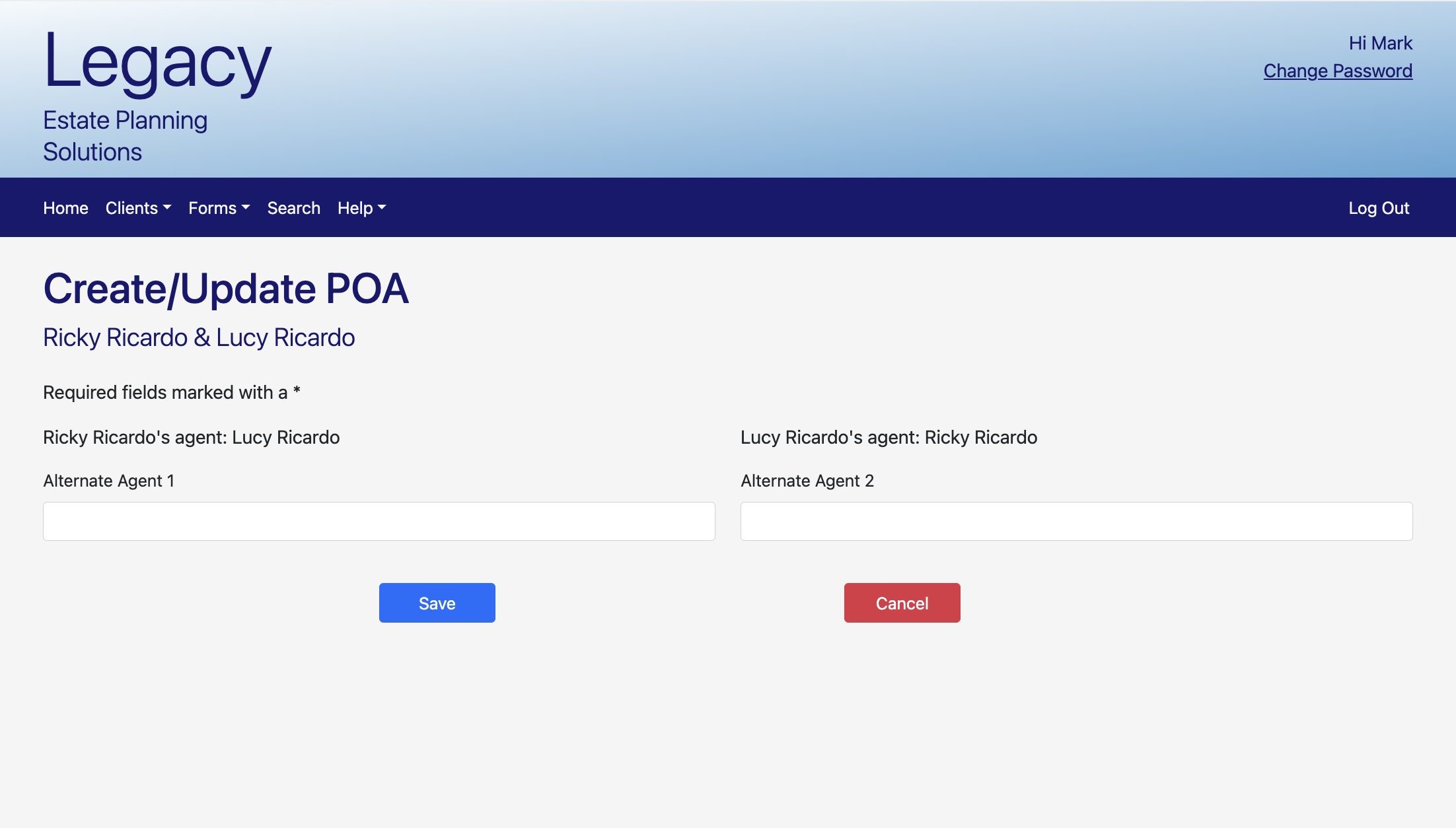Screen dimensions: 1456x828
Task: Open the Search page from navbar
Action: click(x=293, y=208)
